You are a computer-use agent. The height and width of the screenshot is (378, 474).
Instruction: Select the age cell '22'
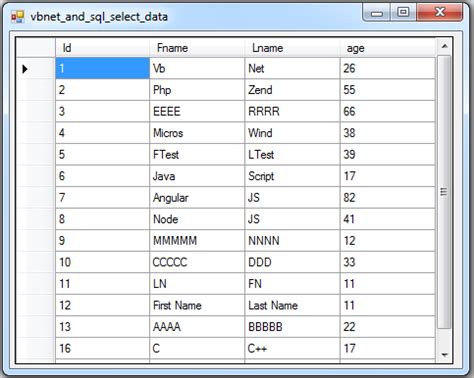(x=387, y=327)
